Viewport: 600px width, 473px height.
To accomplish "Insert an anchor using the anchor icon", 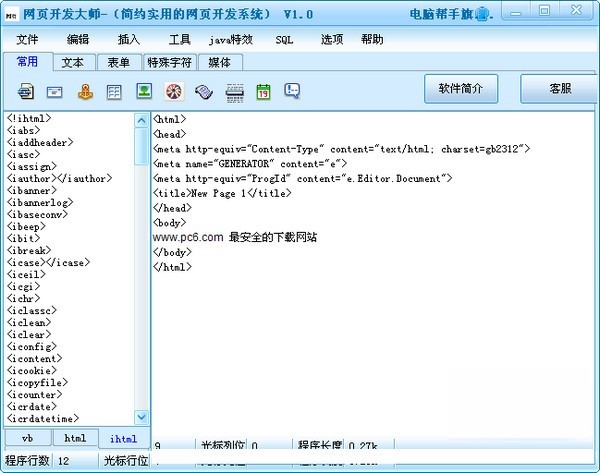I will 86,91.
